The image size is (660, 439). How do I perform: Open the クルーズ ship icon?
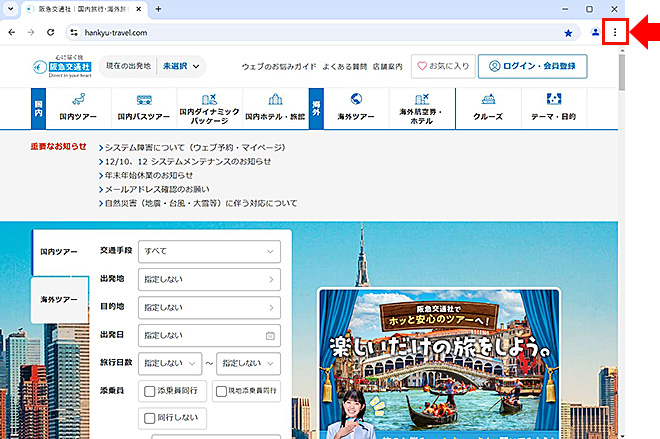pyautogui.click(x=489, y=100)
